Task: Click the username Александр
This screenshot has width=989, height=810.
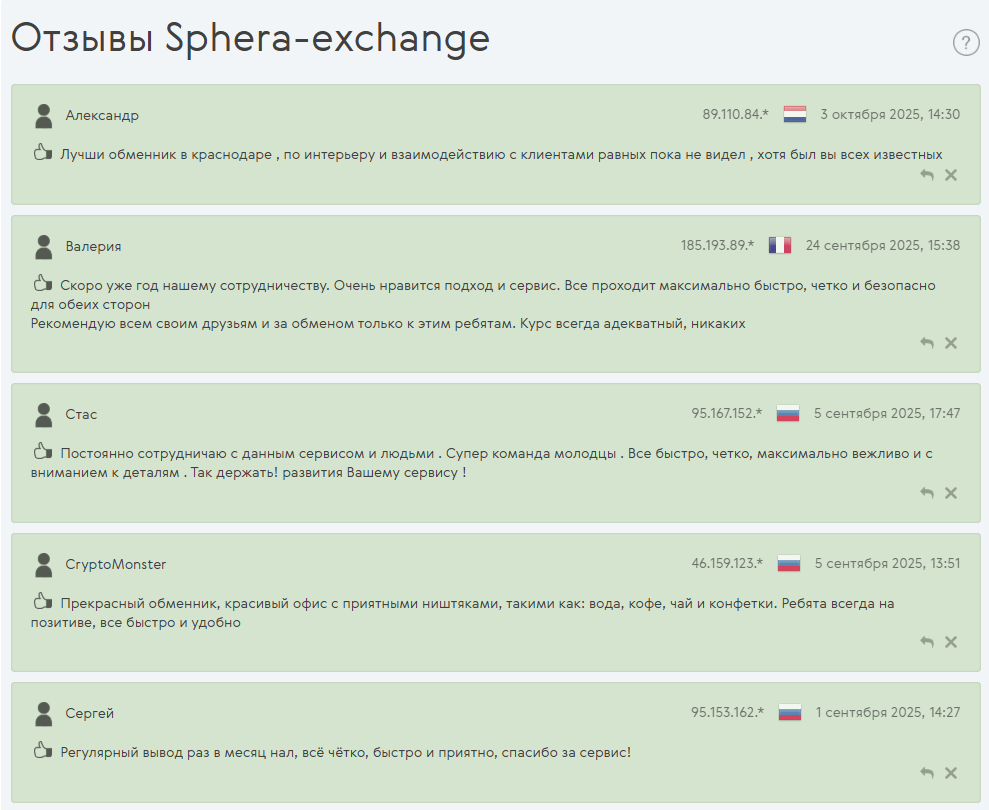Action: pos(102,115)
